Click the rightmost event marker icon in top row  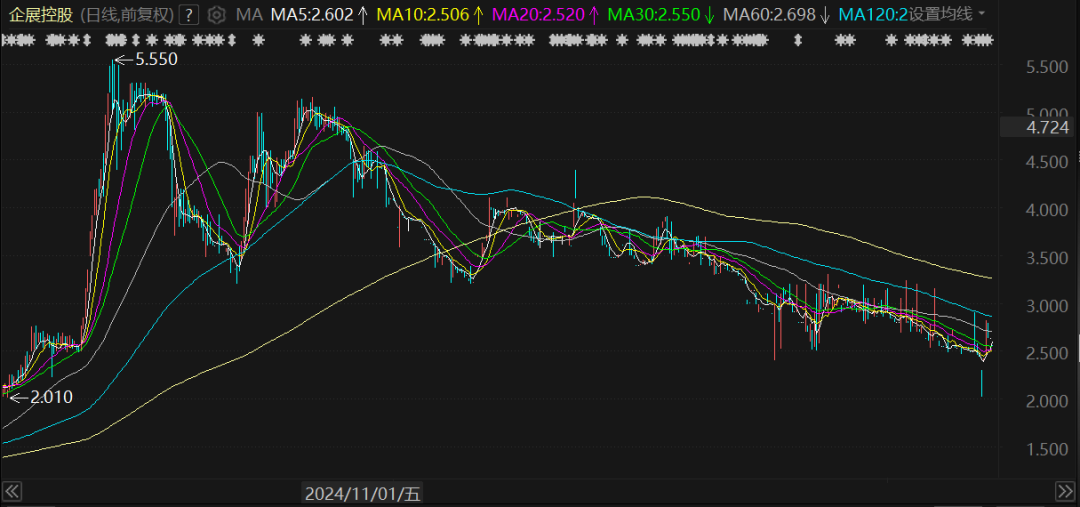[x=988, y=40]
